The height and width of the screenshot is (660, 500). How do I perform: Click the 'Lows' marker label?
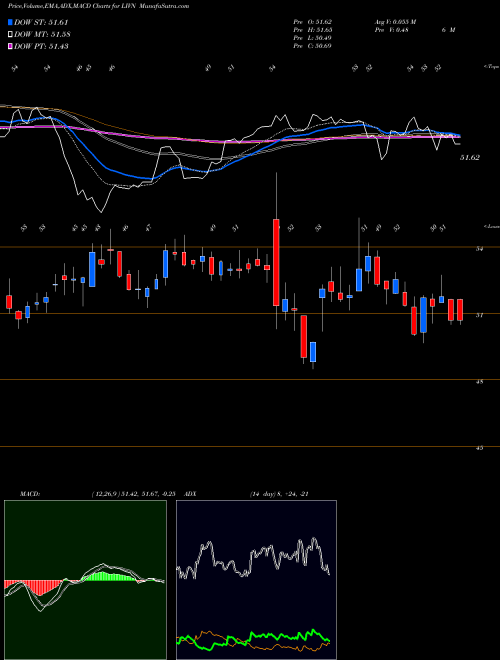point(492,226)
